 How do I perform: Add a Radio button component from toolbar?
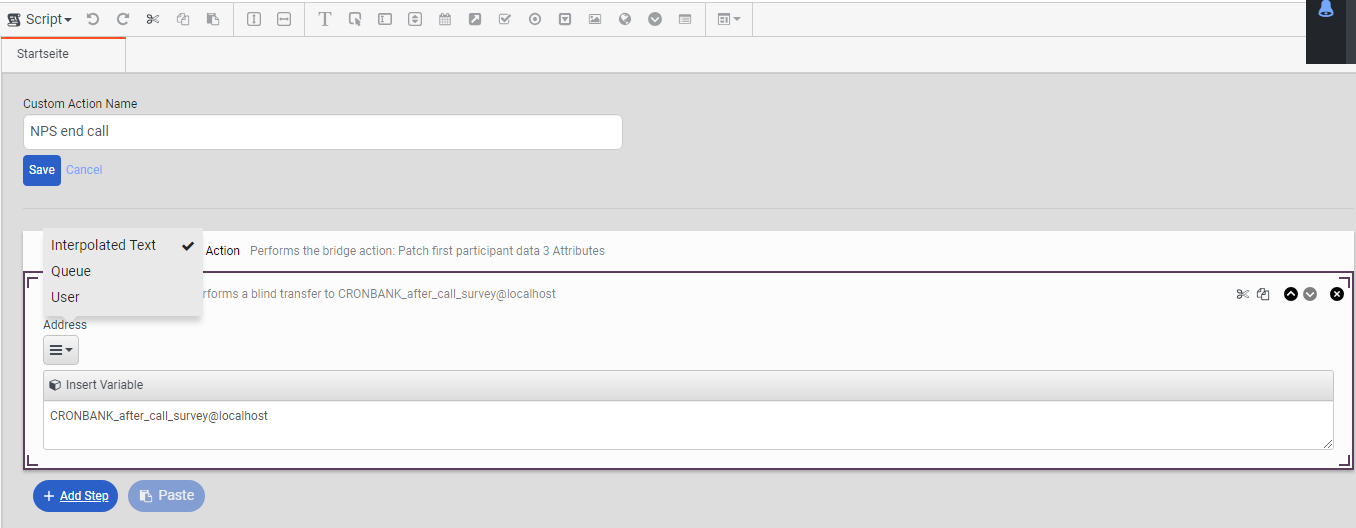(x=535, y=19)
